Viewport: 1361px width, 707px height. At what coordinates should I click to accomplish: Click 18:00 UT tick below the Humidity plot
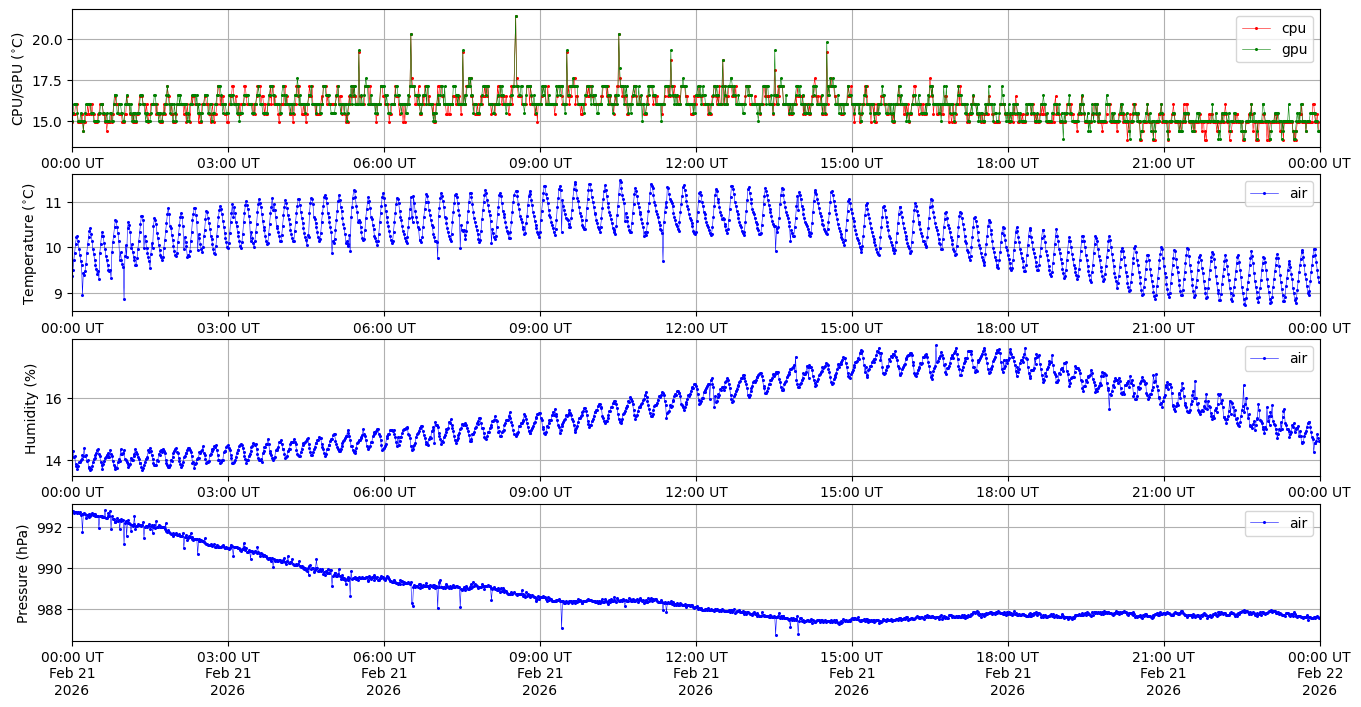click(1007, 492)
